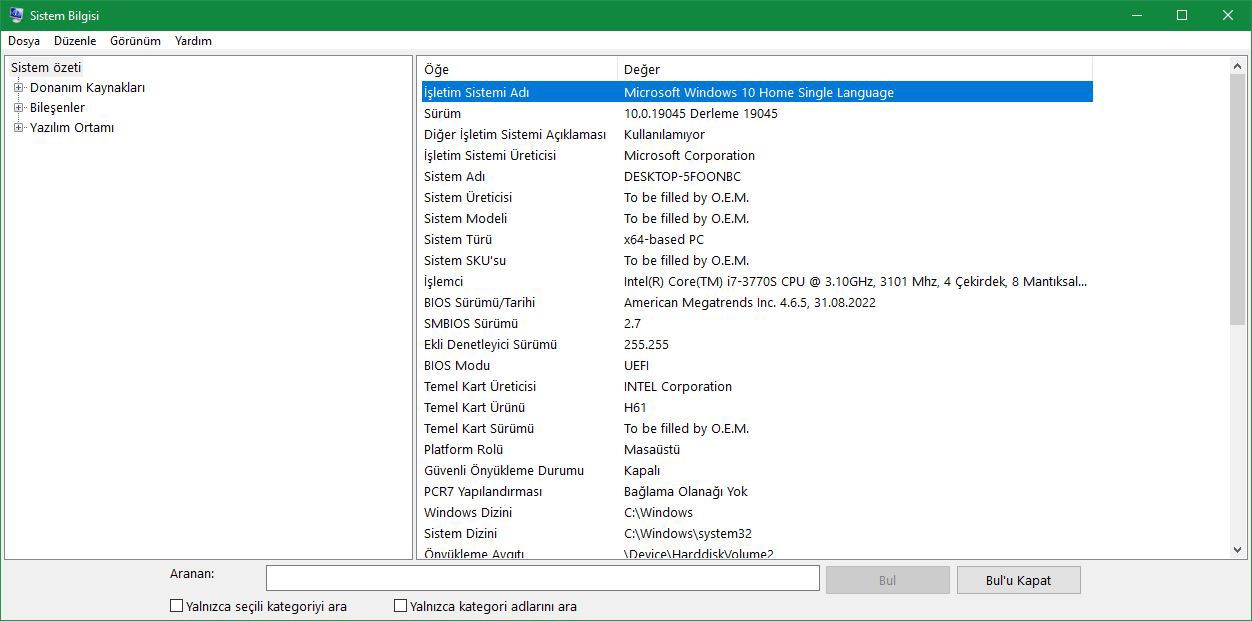Click the x64-based PC value
The height and width of the screenshot is (621, 1252).
664,239
